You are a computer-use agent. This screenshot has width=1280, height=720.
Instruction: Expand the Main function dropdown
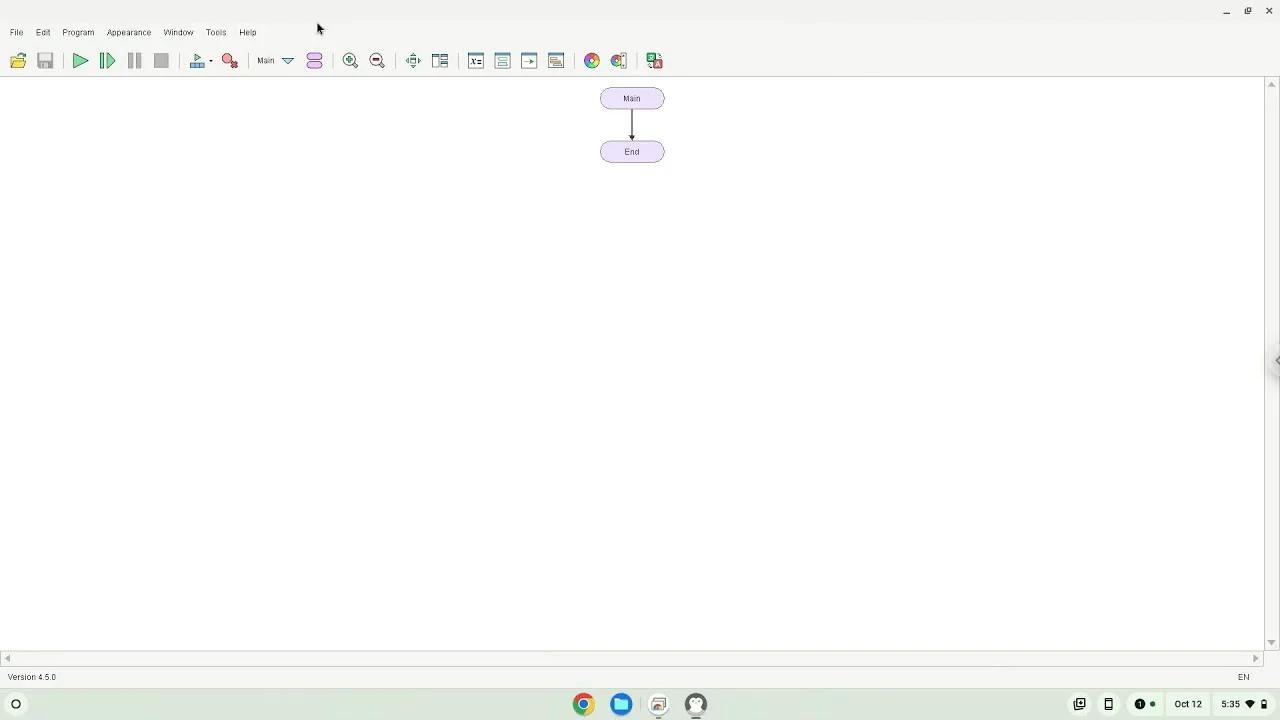coord(288,60)
